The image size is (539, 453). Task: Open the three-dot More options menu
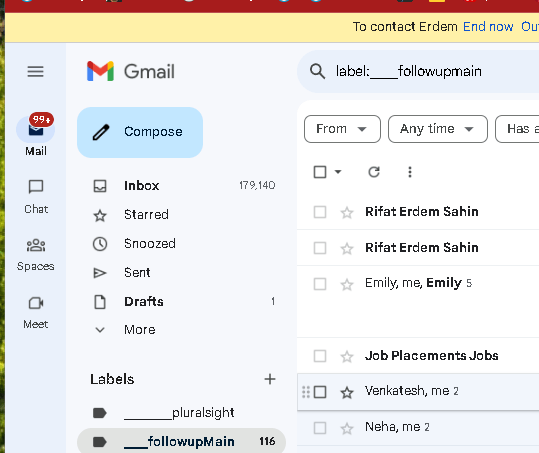click(409, 172)
